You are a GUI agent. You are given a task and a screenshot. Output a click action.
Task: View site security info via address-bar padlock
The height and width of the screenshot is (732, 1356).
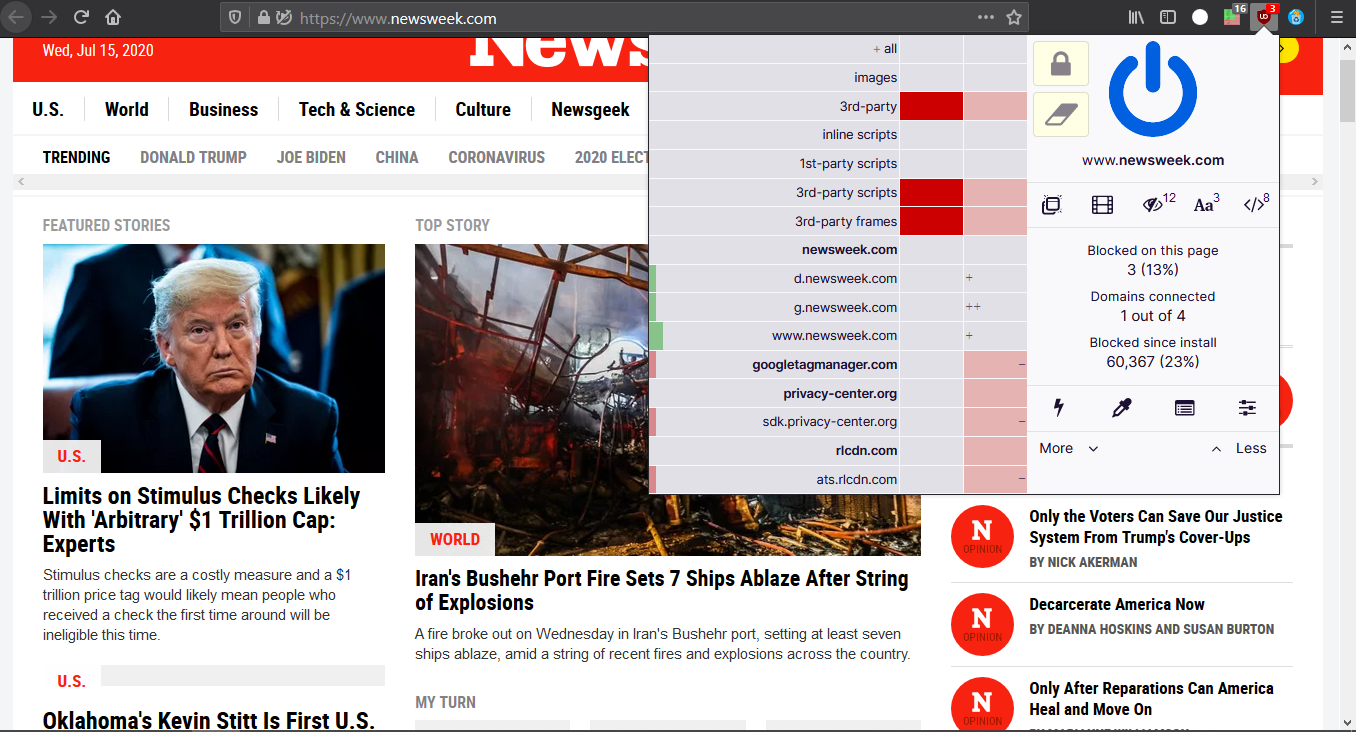(263, 17)
